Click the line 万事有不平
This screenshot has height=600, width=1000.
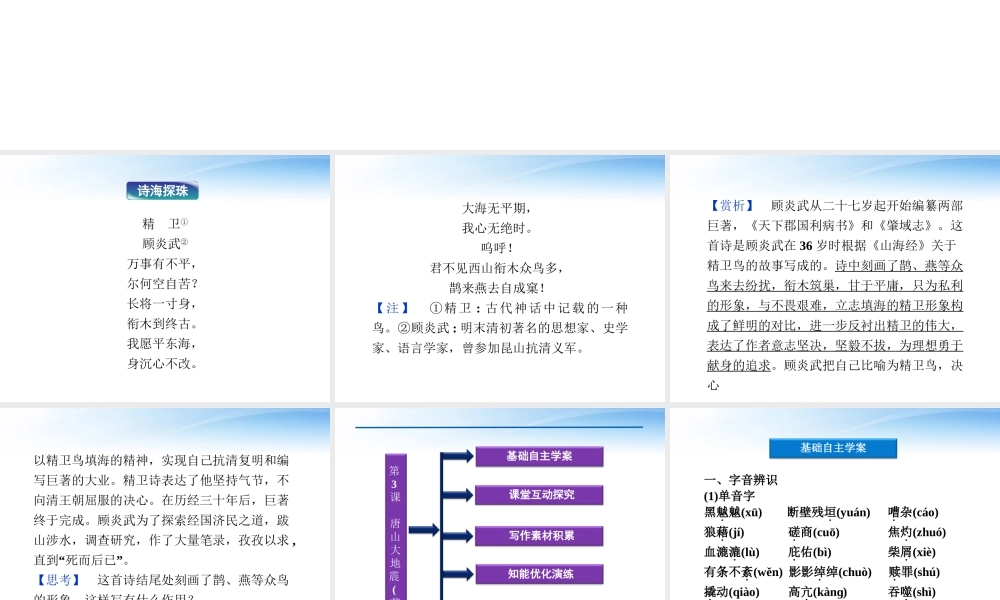point(162,264)
